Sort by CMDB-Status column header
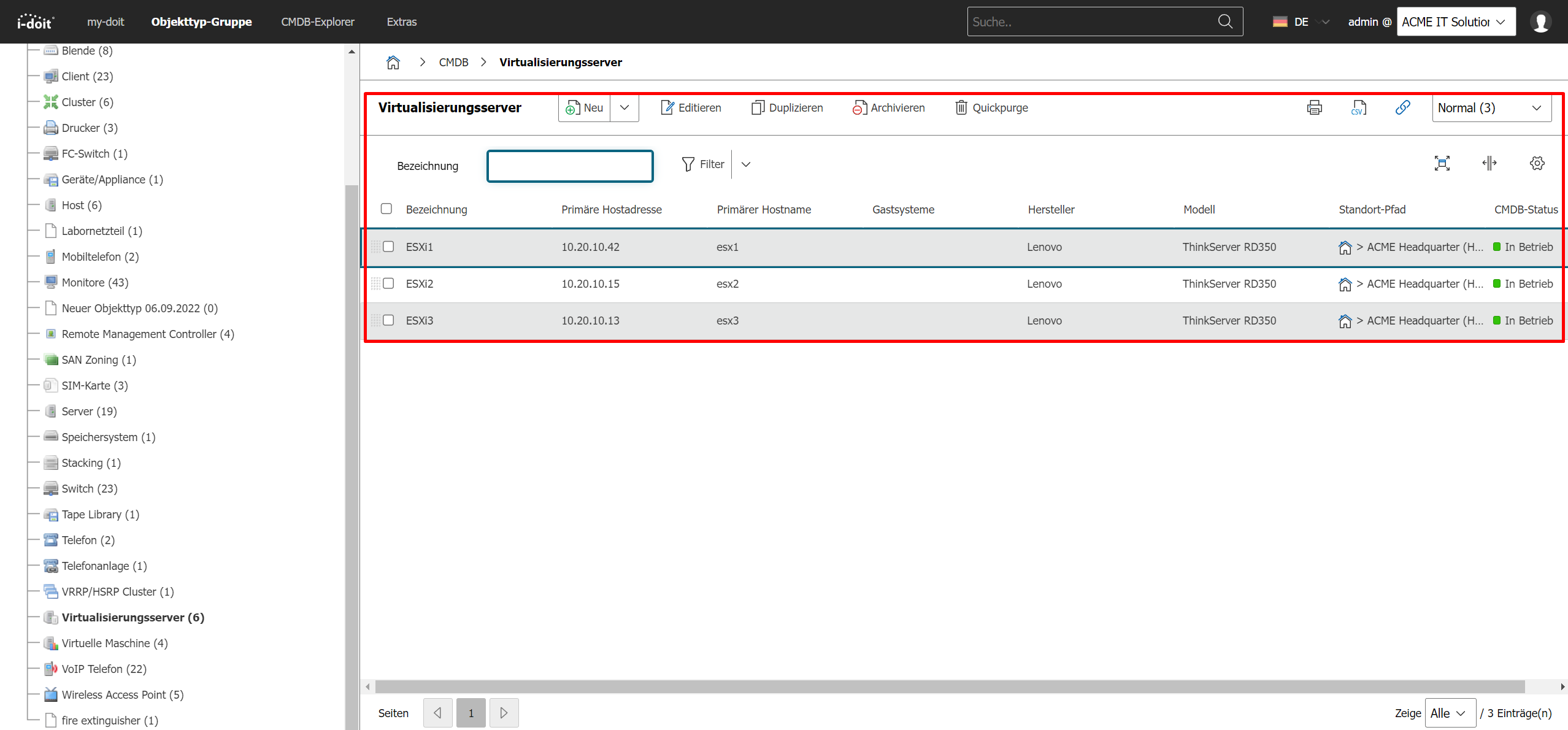 click(x=1526, y=209)
